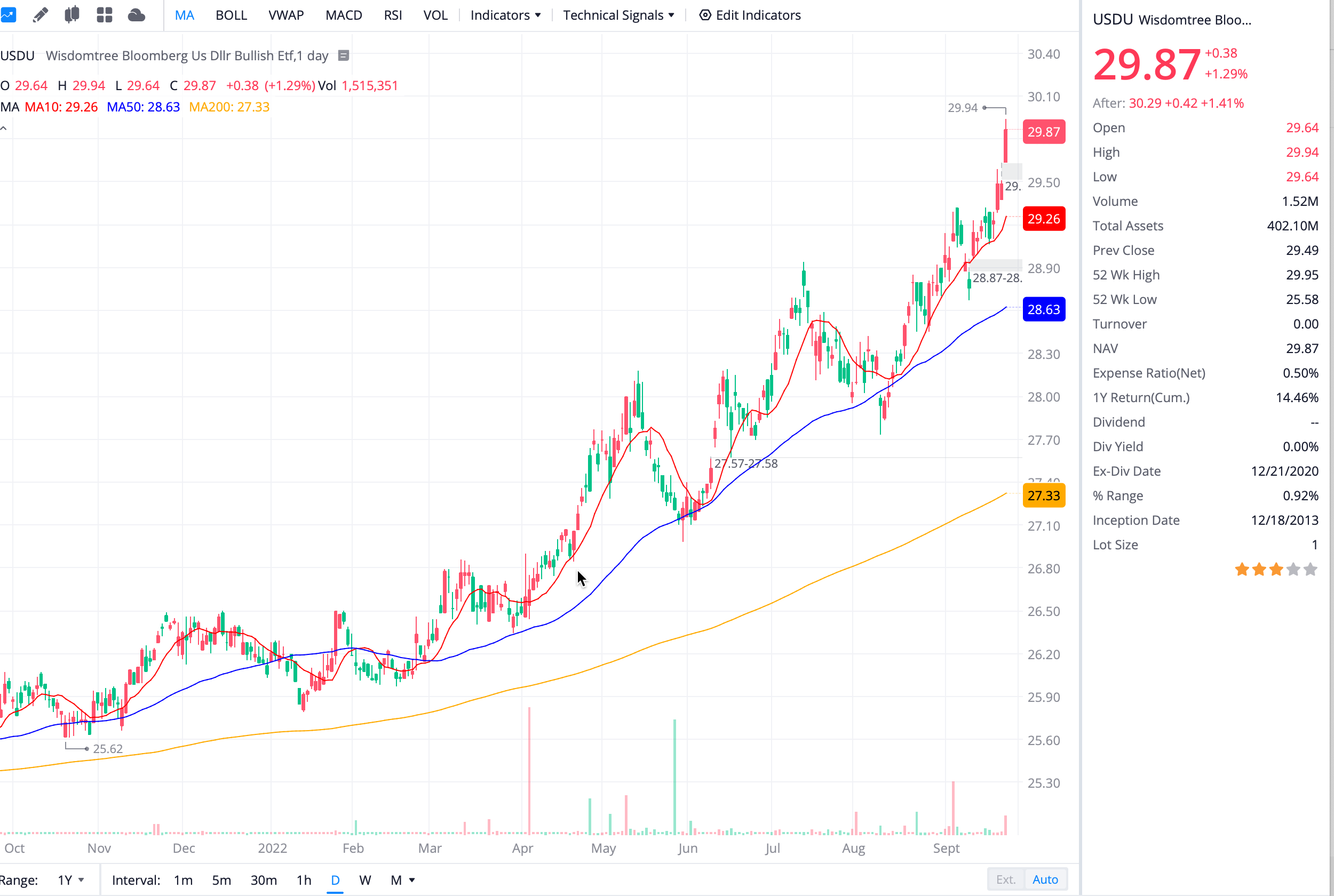Click the Edit Indicators gear icon

tap(705, 15)
